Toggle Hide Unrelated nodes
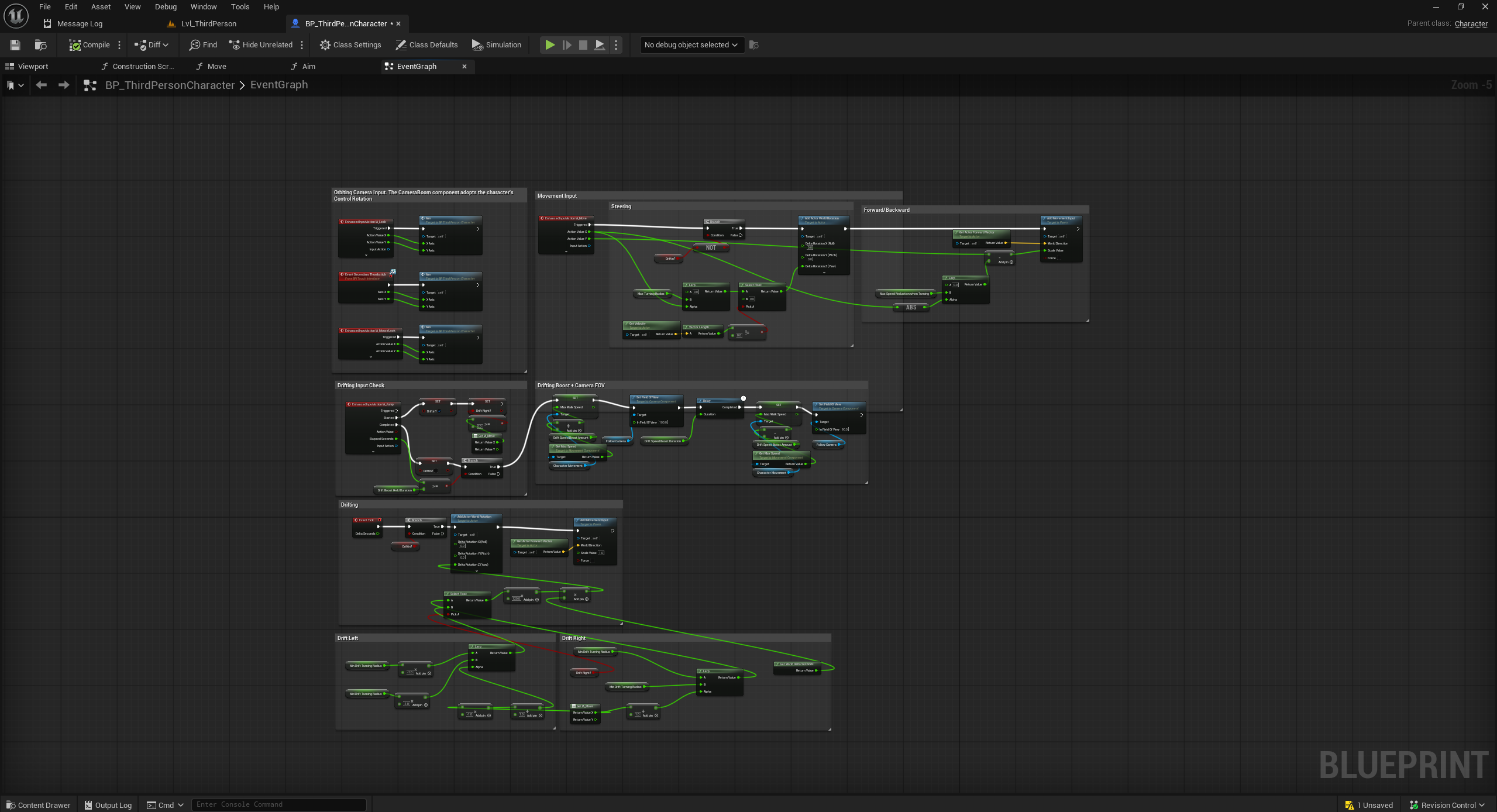 click(x=261, y=45)
